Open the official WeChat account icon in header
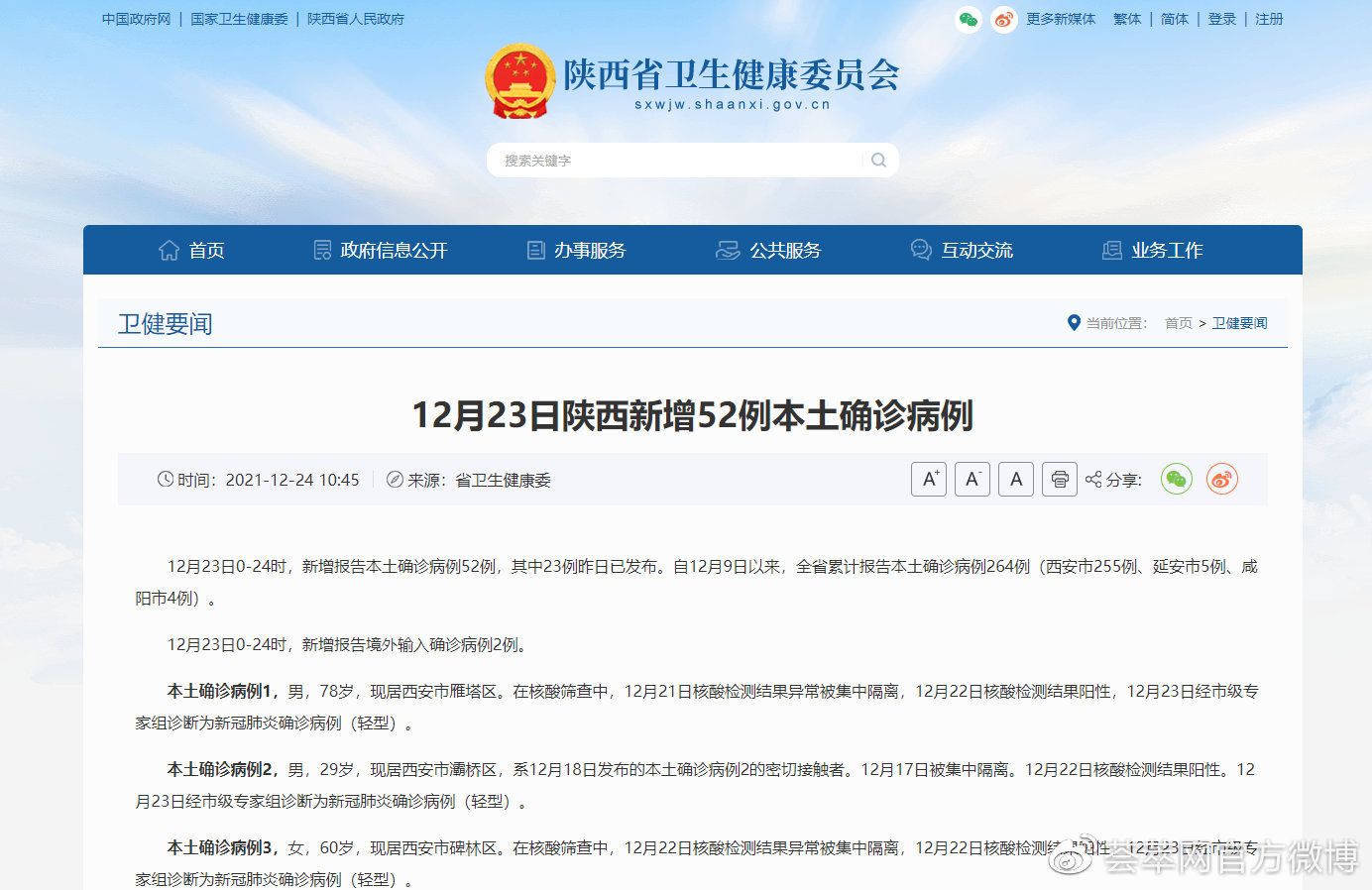The height and width of the screenshot is (890, 1372). coord(969,19)
